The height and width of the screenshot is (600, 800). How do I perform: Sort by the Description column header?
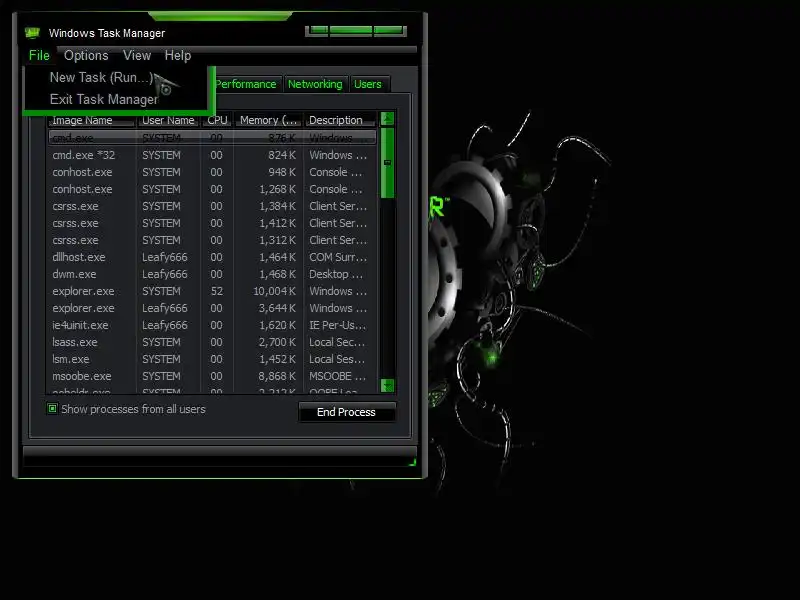pos(341,120)
